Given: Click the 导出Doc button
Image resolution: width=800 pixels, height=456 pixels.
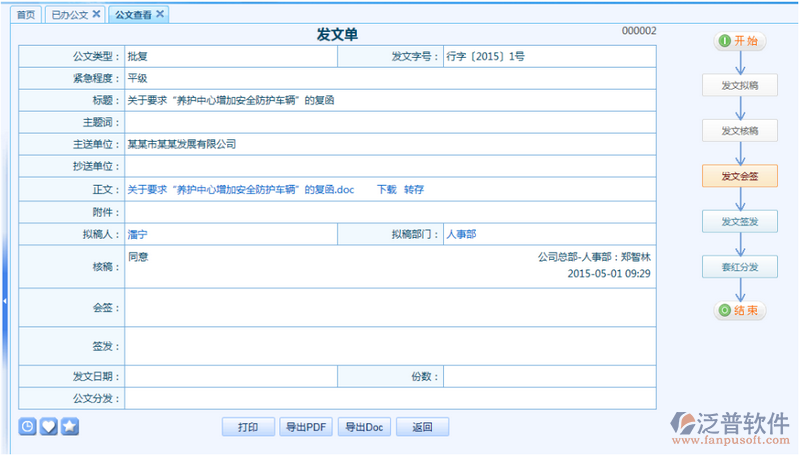Looking at the screenshot, I should 364,427.
